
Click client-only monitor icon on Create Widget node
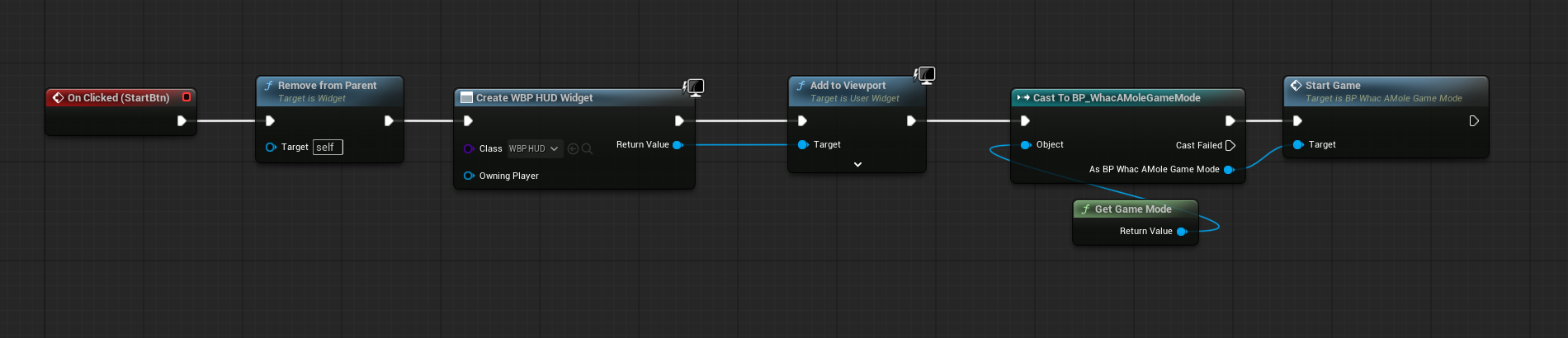(x=694, y=87)
